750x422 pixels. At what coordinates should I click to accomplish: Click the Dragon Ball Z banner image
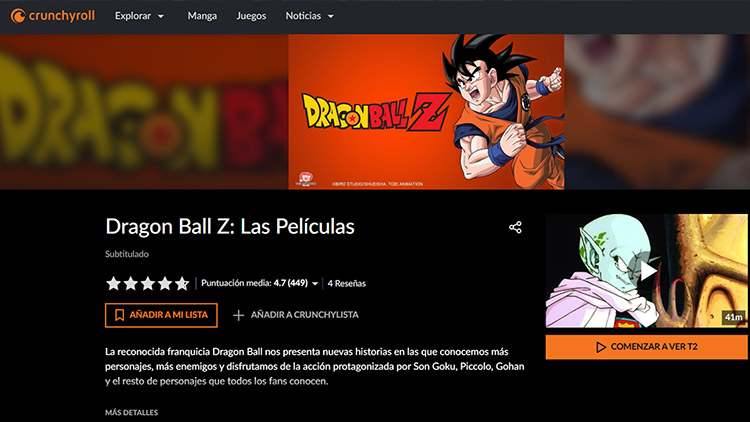point(426,111)
